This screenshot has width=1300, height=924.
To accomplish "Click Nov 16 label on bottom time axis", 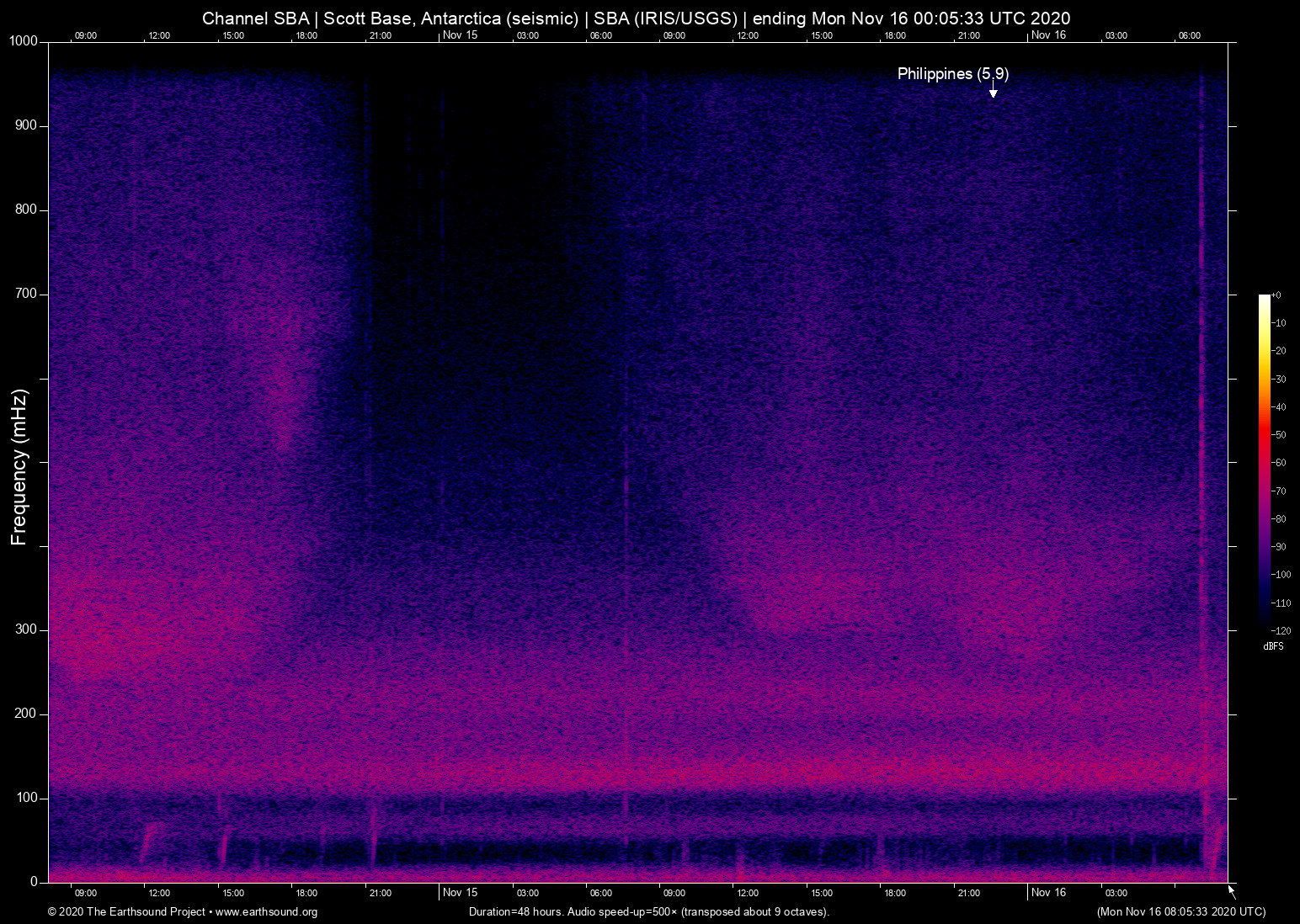I will coord(1048,893).
